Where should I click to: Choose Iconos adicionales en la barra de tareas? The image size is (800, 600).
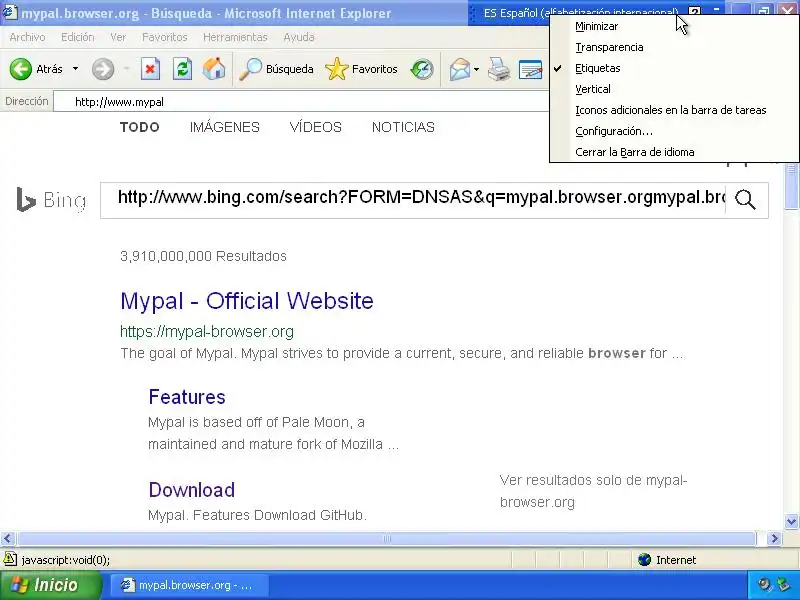pos(674,110)
